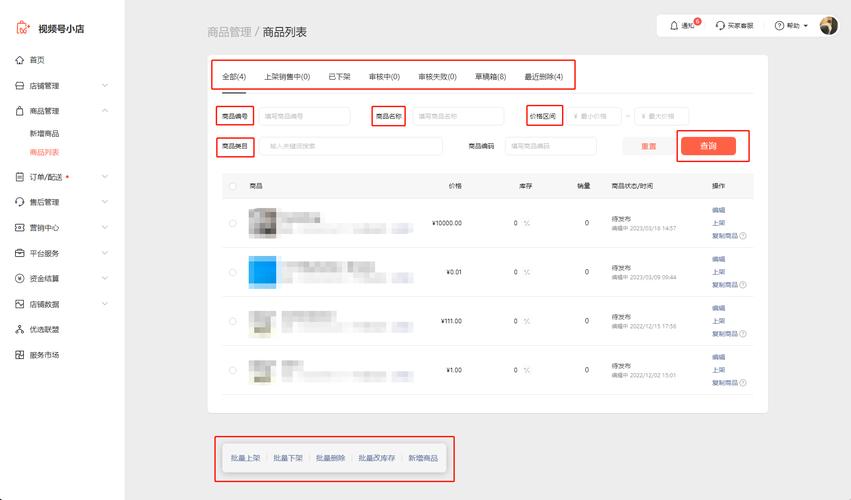The image size is (851, 500).
Task: Focus the 商品类目 keyword search field
Action: click(351, 146)
